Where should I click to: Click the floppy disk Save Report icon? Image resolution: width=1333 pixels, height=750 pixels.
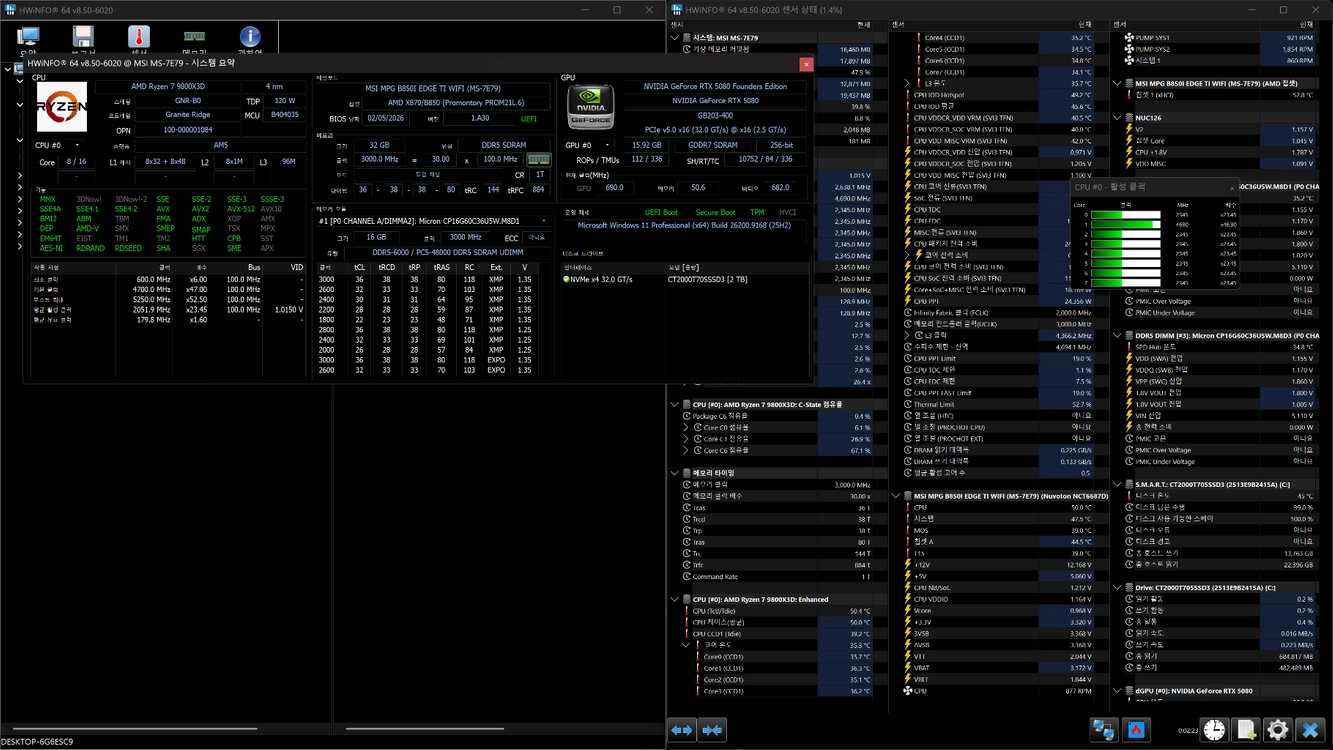pyautogui.click(x=83, y=38)
